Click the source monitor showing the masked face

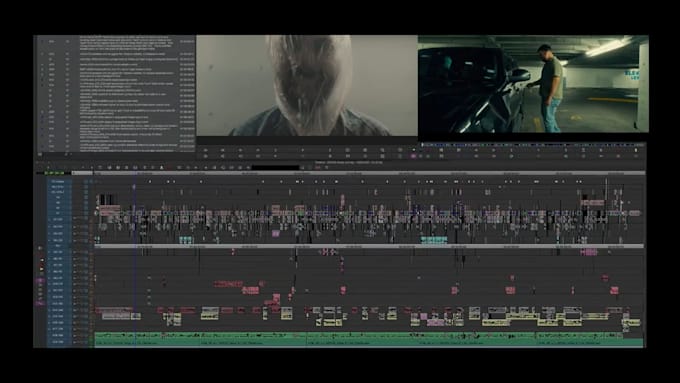(x=307, y=85)
